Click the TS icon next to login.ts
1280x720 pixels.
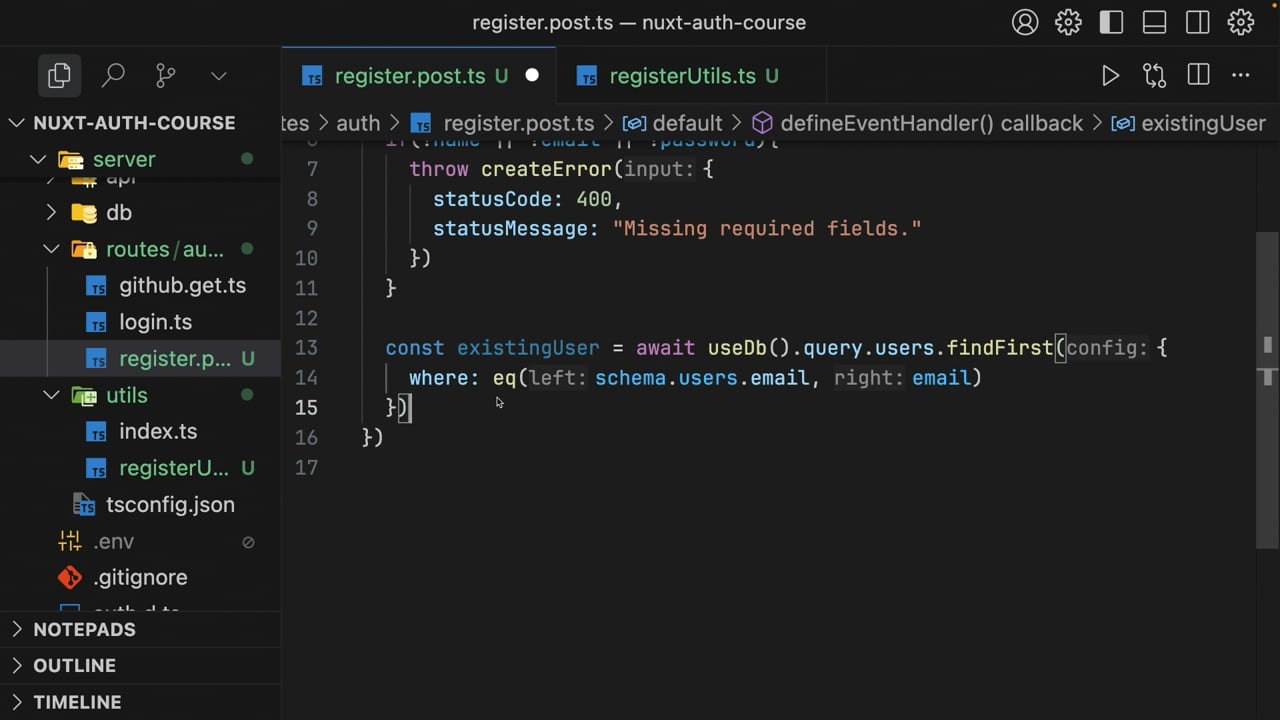(96, 322)
